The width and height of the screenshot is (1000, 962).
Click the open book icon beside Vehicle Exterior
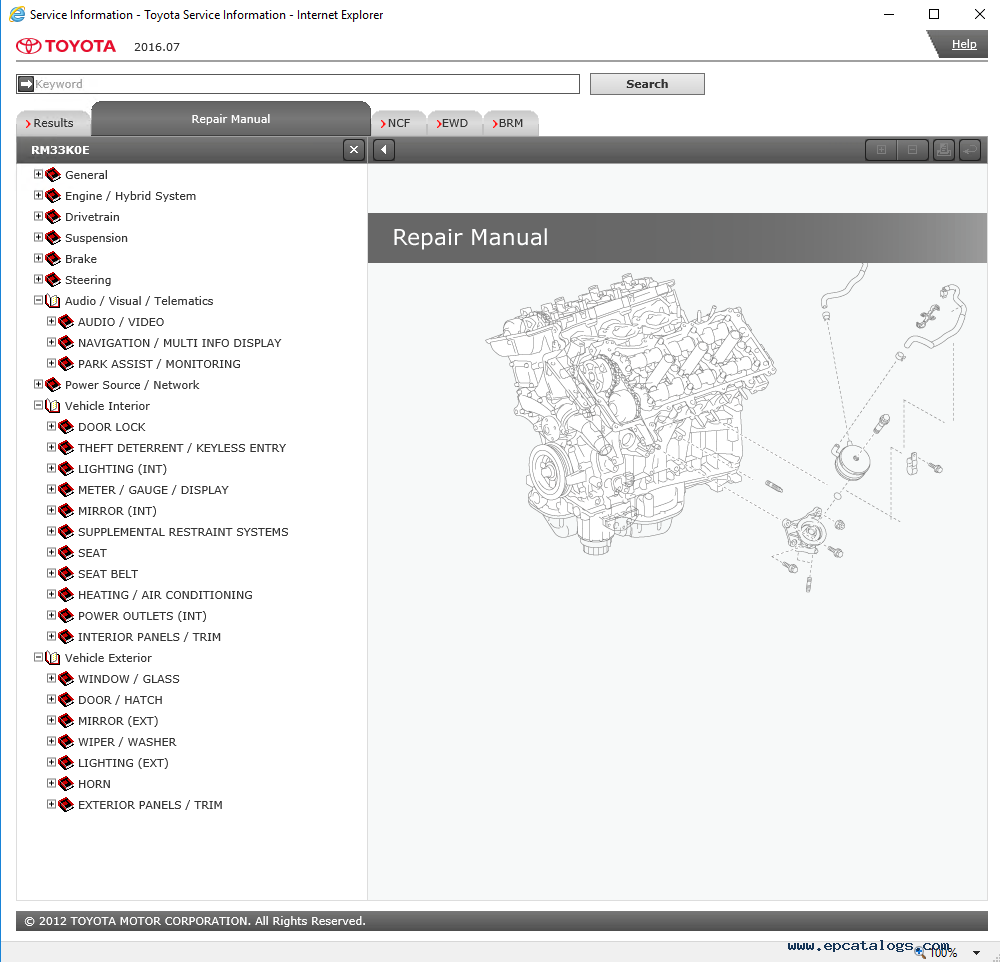point(53,658)
